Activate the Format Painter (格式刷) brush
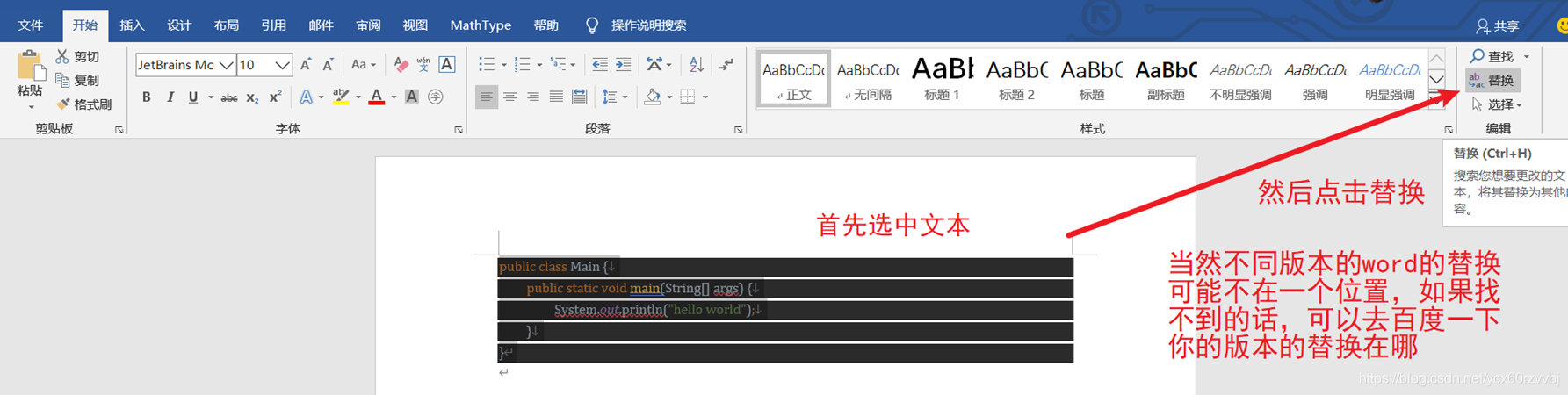Viewport: 1568px width, 395px height. tap(62, 104)
